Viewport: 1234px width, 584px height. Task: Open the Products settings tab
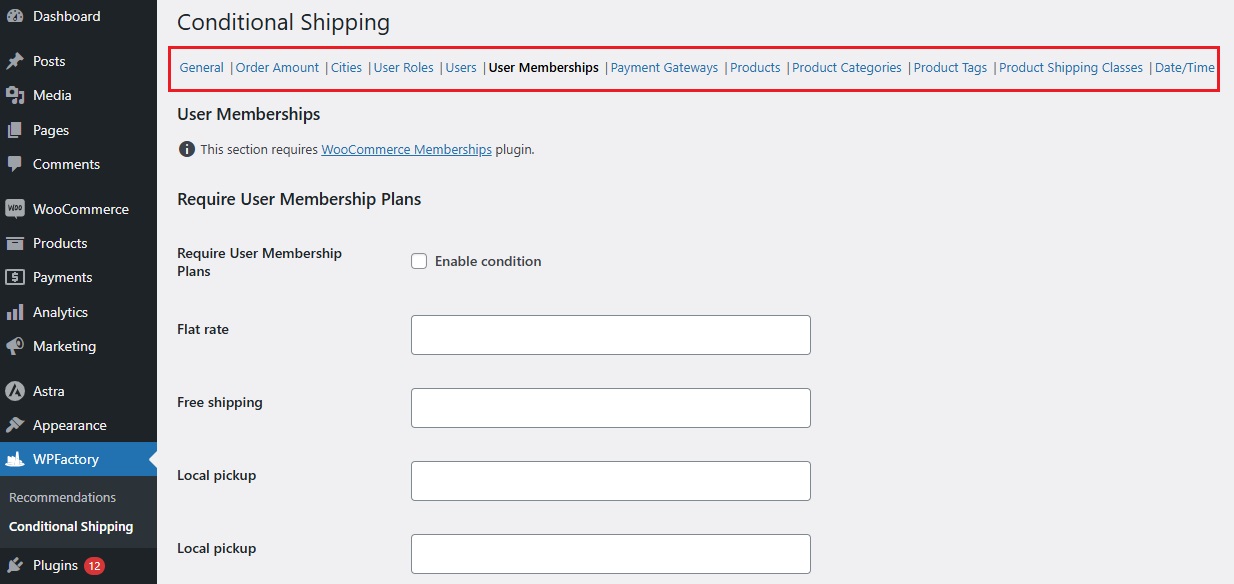point(755,68)
